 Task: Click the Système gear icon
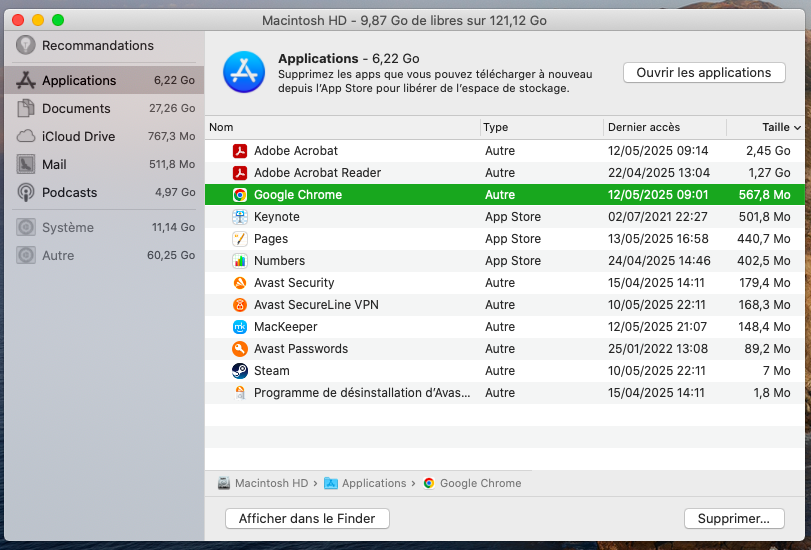tap(25, 227)
